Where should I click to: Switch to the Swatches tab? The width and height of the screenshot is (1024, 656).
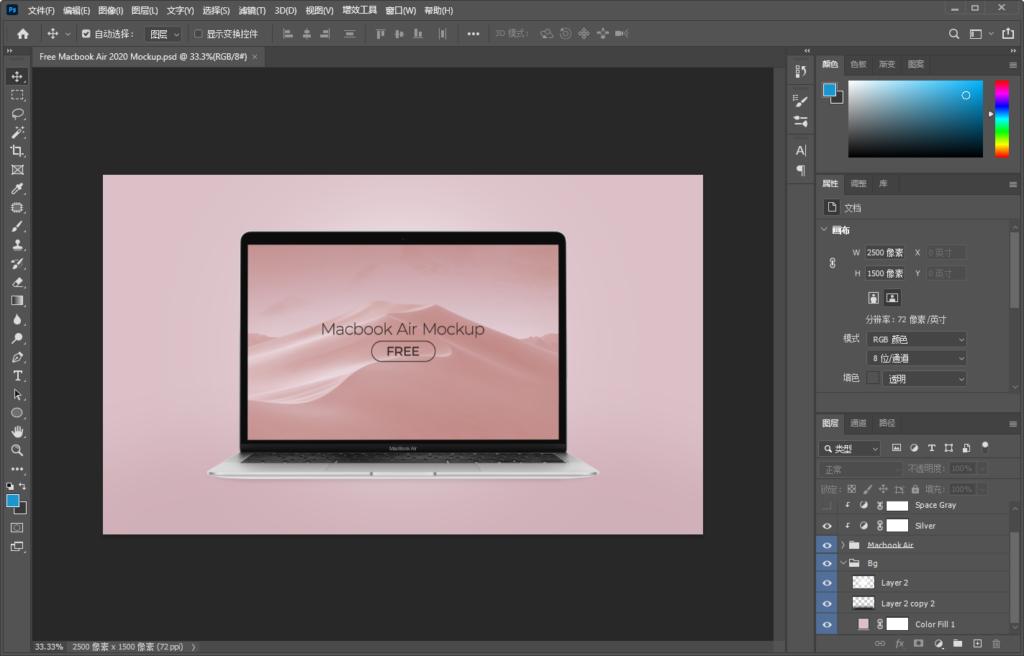tap(858, 64)
